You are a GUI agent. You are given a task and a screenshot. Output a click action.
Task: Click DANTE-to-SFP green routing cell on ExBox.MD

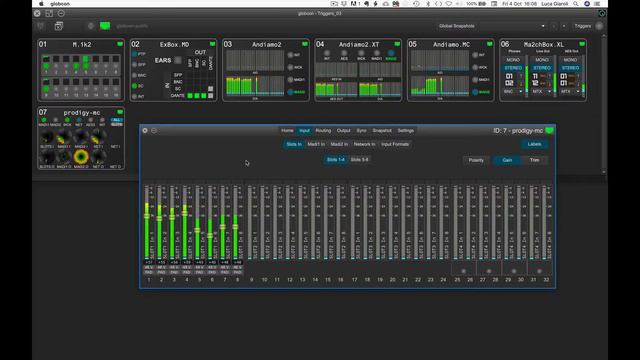[x=190, y=96]
